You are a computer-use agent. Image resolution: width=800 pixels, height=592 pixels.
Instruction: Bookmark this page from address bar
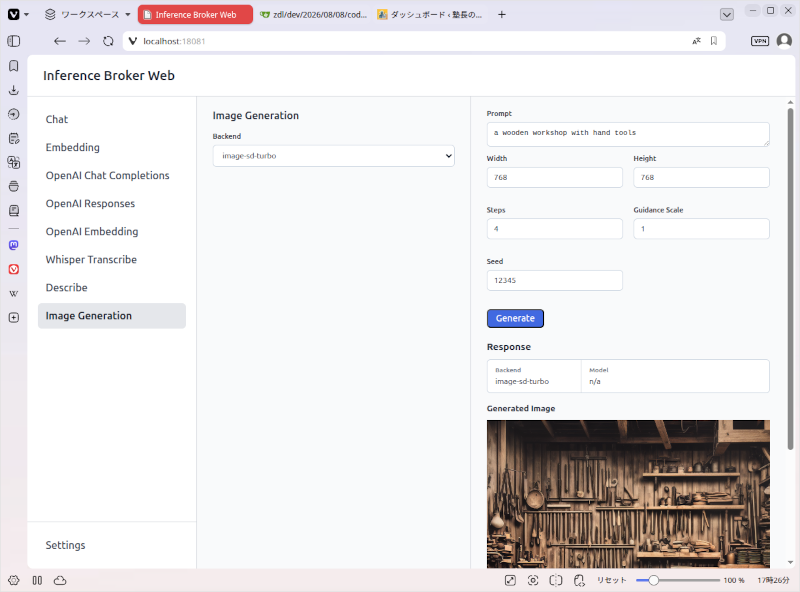pos(714,41)
